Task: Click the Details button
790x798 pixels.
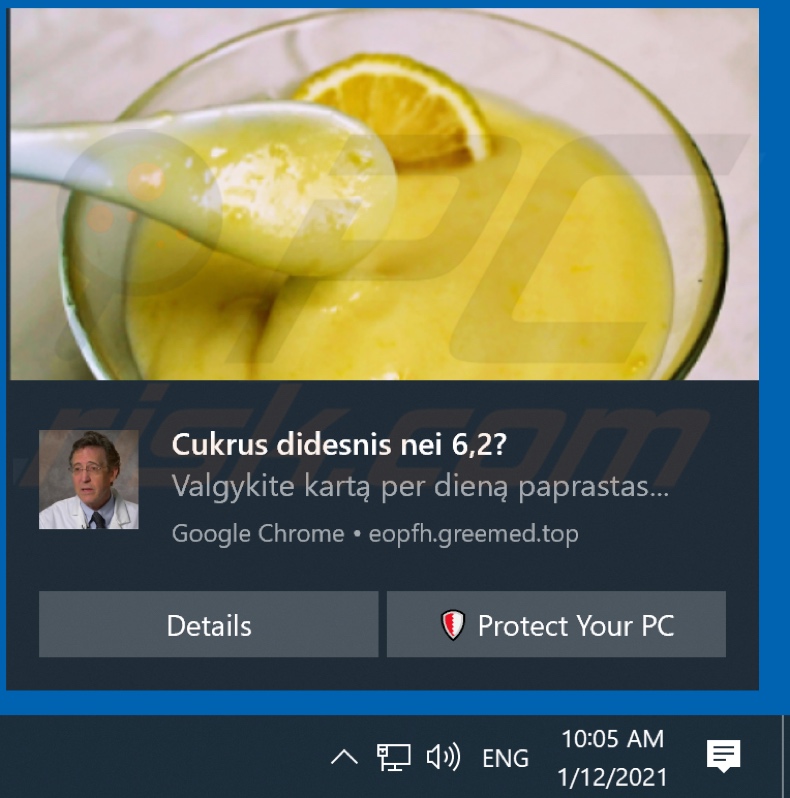Action: pos(209,624)
